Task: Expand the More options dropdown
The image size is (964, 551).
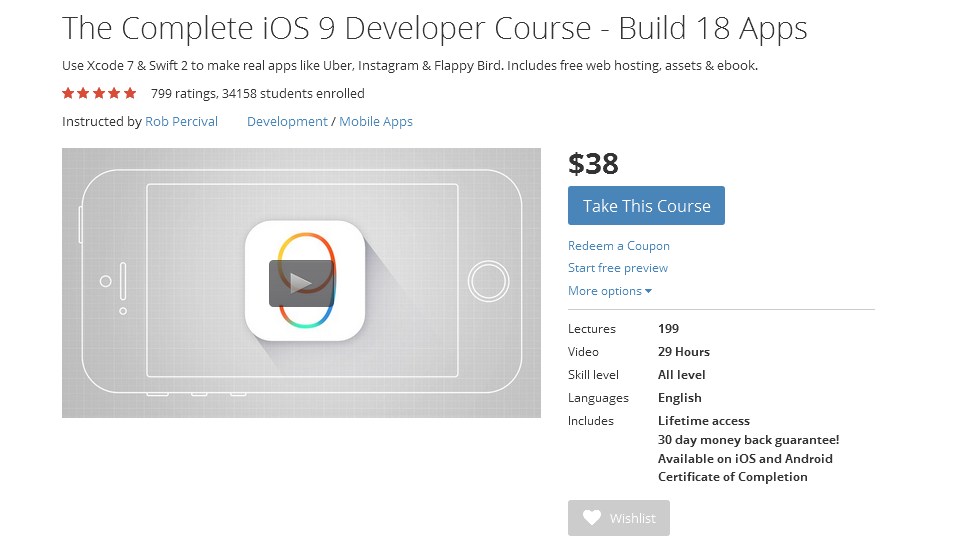Action: (x=610, y=291)
